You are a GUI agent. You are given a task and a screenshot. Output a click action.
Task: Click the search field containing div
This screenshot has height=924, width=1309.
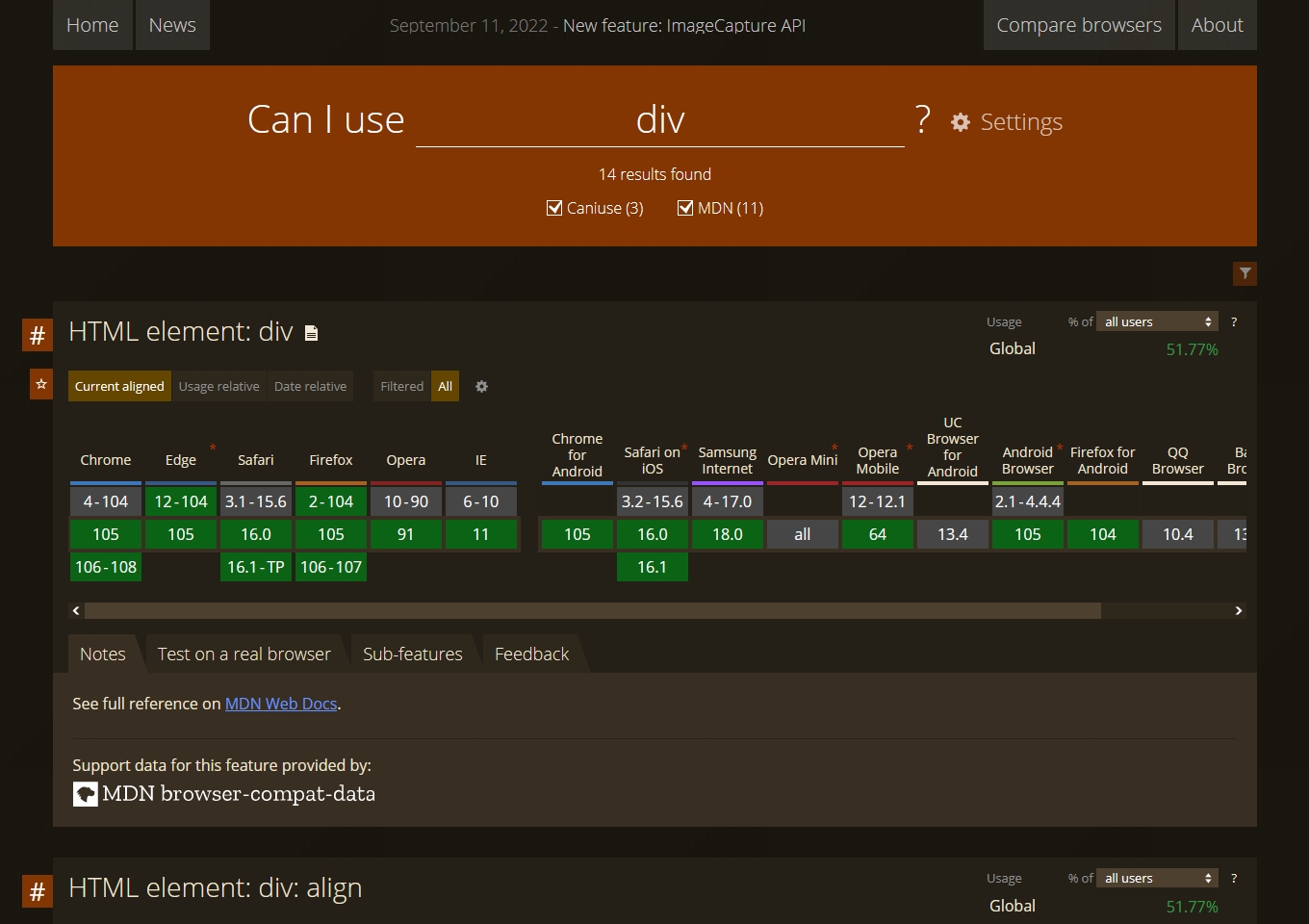(x=660, y=120)
